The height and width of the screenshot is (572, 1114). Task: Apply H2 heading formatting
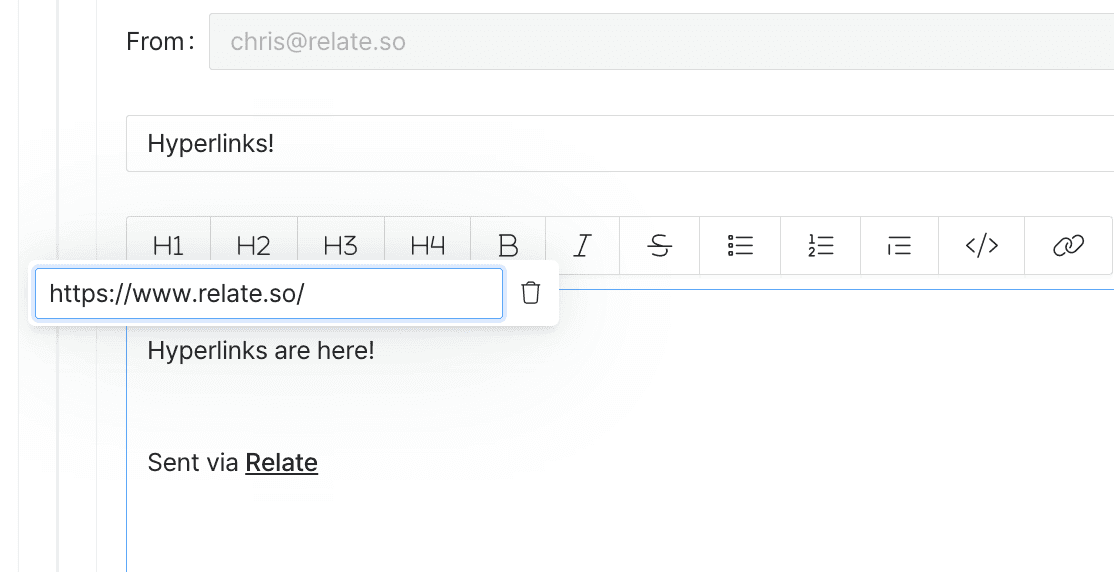tap(254, 246)
